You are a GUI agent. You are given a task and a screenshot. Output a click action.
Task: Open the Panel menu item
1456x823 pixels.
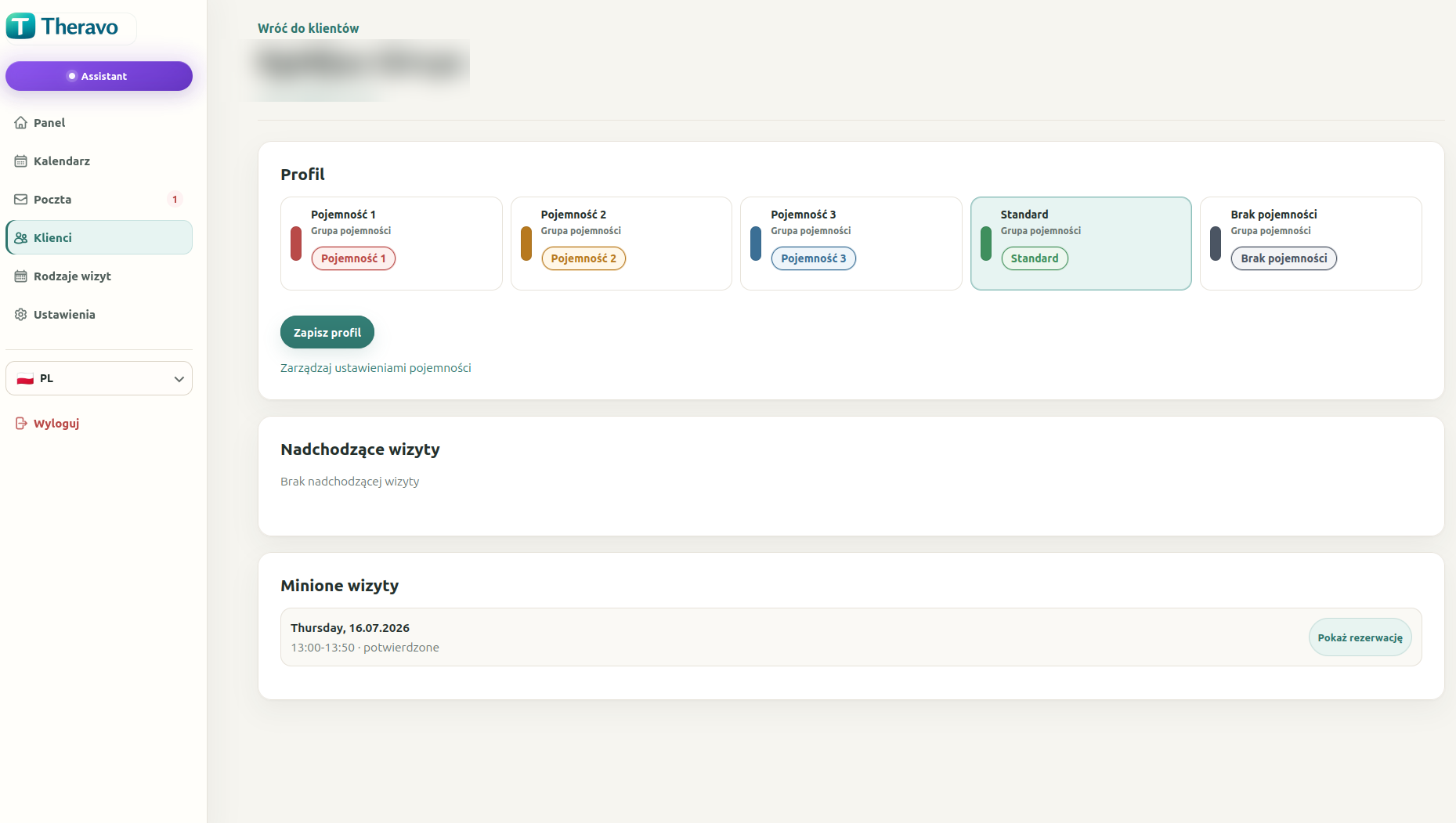[x=99, y=123]
